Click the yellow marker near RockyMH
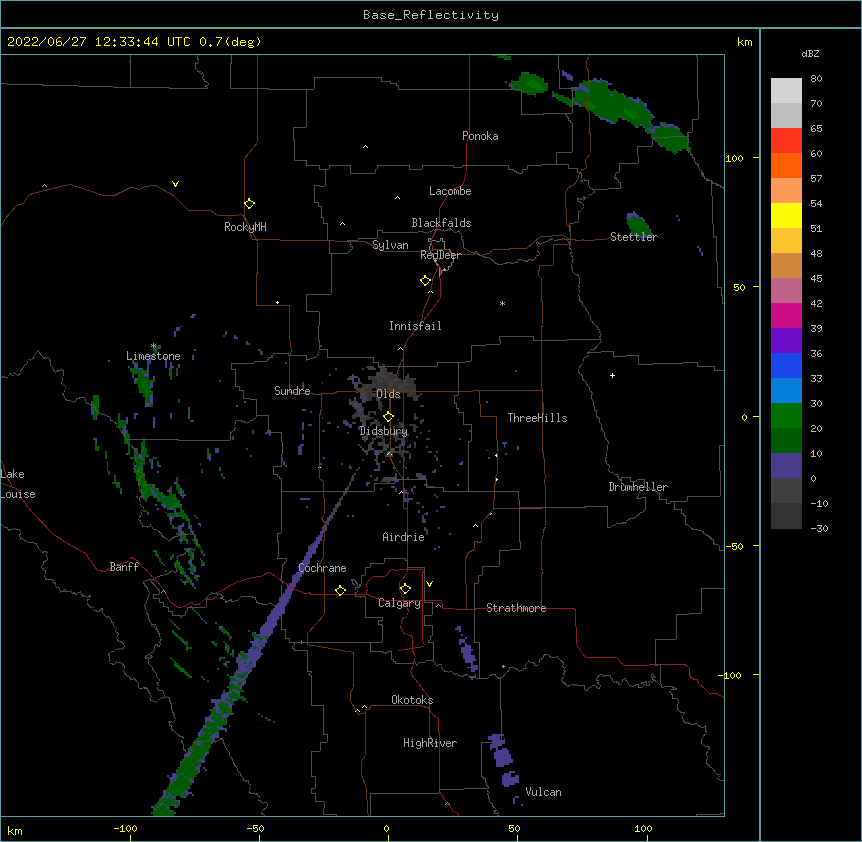 250,203
